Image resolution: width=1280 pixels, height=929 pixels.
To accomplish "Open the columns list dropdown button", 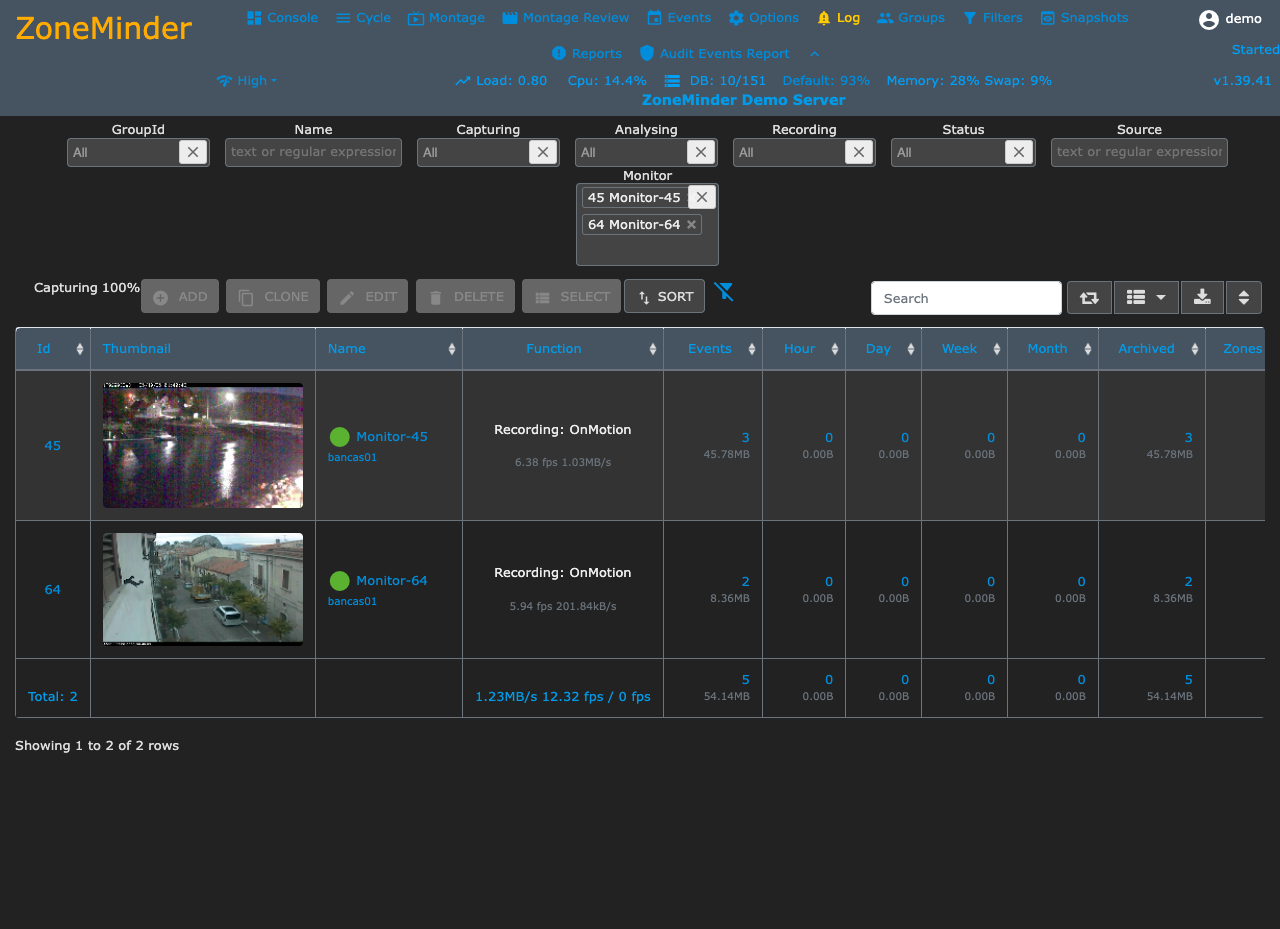I will point(1146,297).
